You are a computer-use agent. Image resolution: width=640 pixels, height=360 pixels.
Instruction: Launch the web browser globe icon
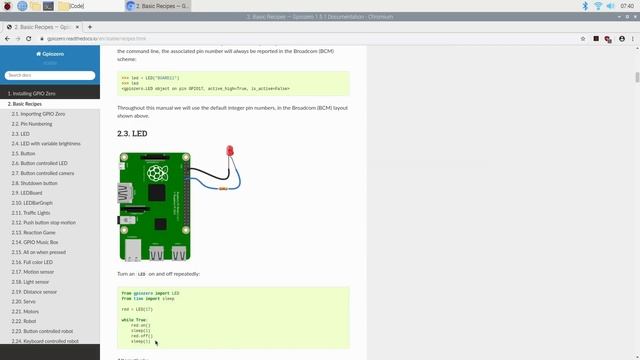(22, 6)
